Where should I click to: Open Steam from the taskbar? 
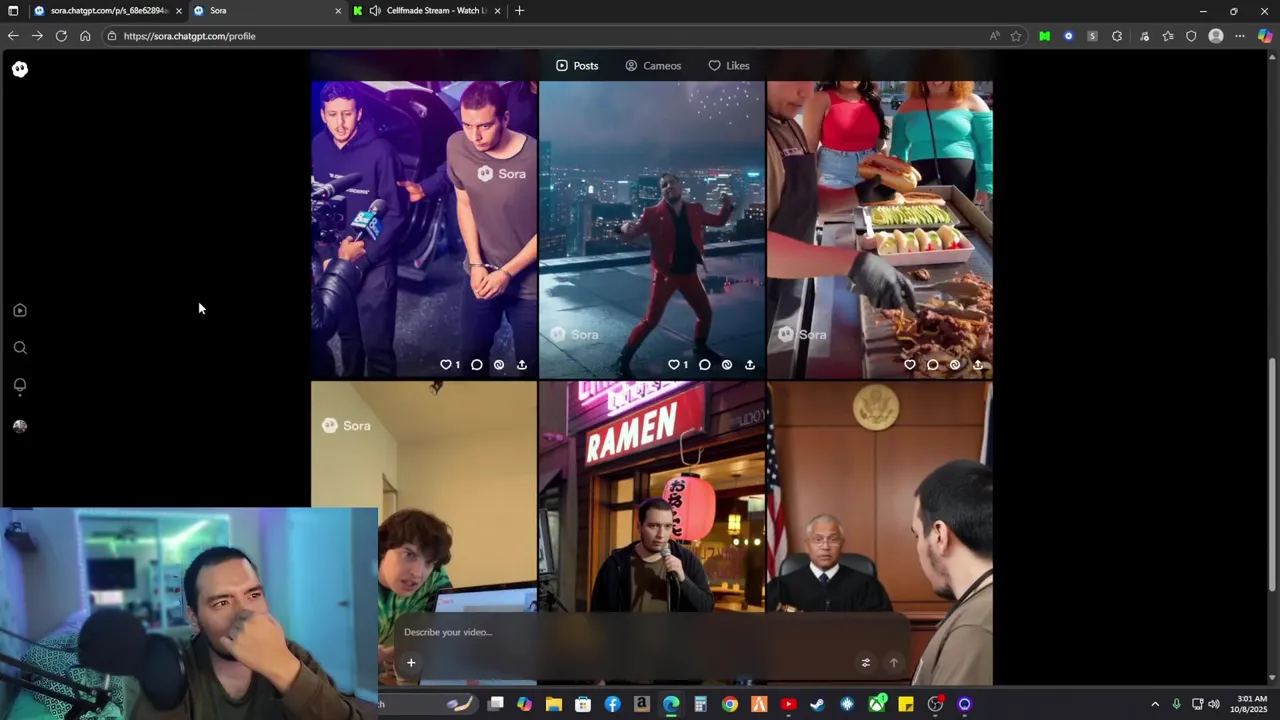[817, 705]
